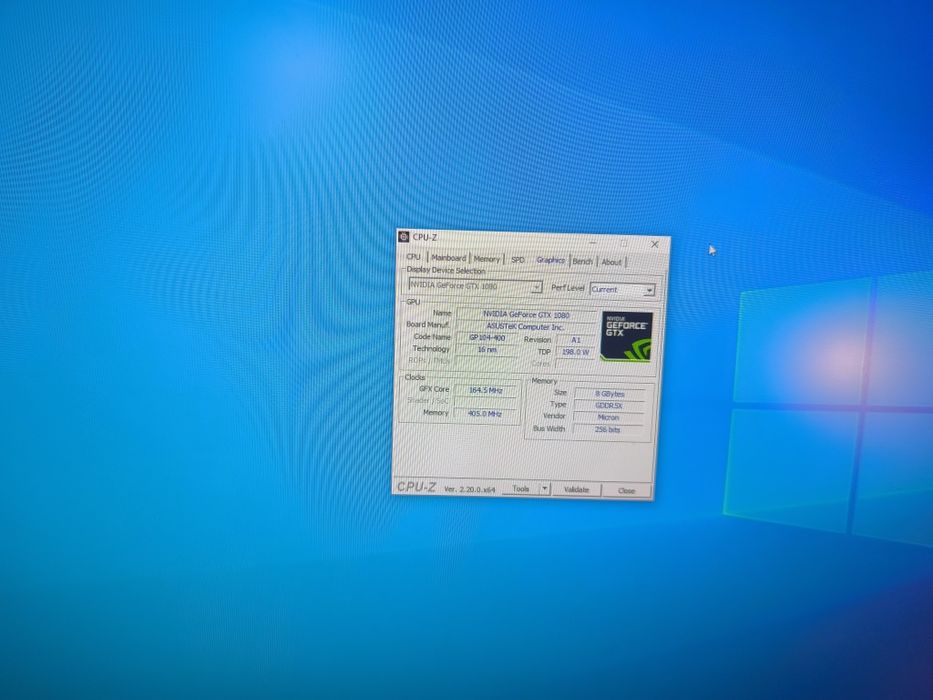Minimize the CPU-Z window

click(x=593, y=242)
